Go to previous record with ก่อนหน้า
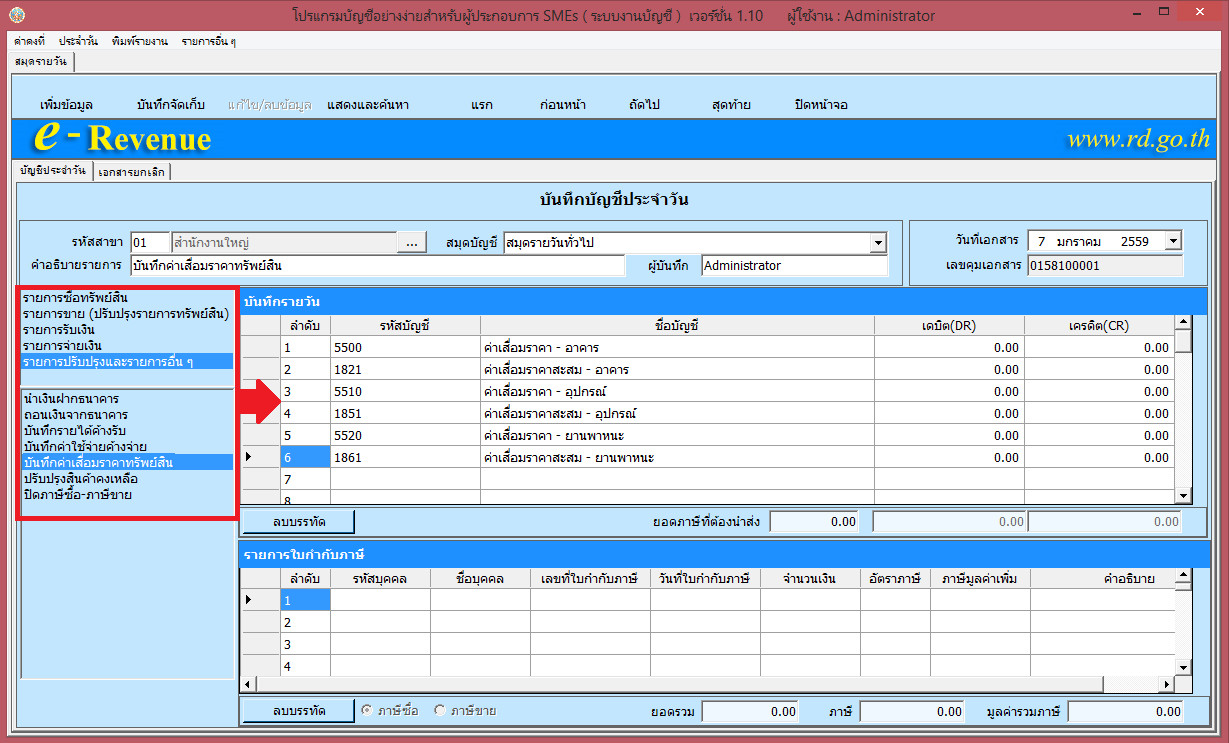The height and width of the screenshot is (743, 1229). coord(562,105)
